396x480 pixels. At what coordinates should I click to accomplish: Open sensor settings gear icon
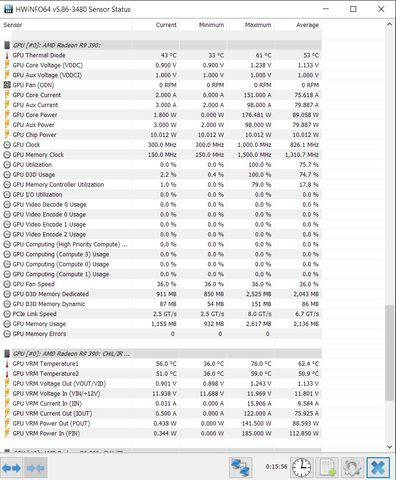click(352, 467)
